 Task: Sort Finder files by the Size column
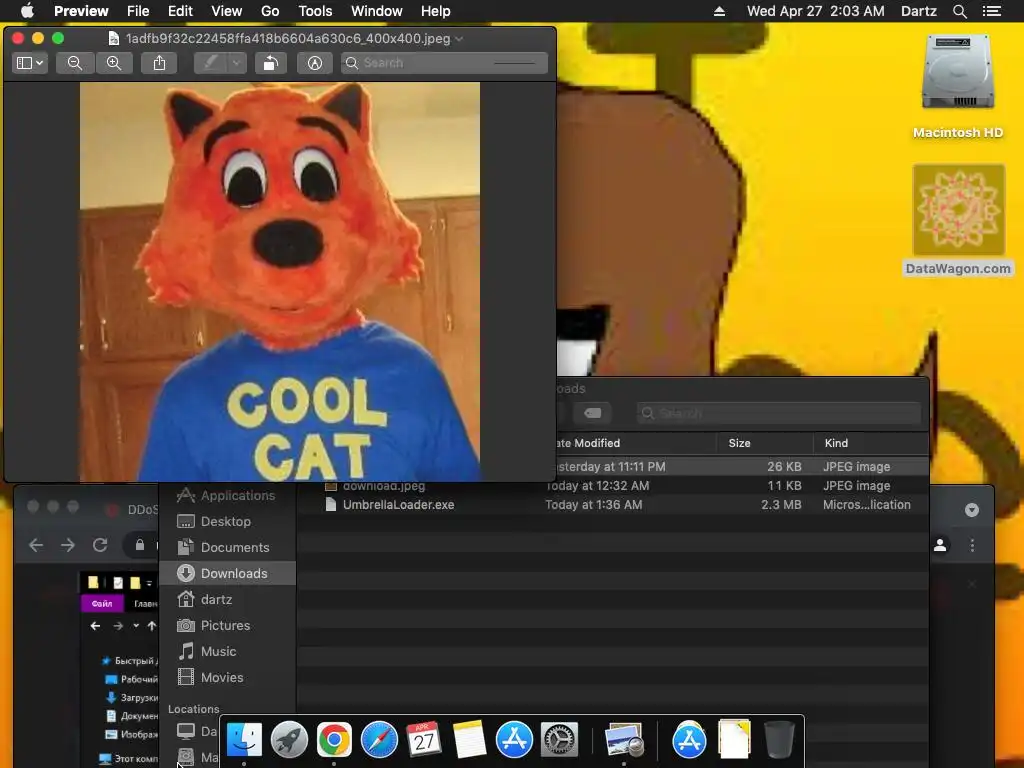[765, 443]
